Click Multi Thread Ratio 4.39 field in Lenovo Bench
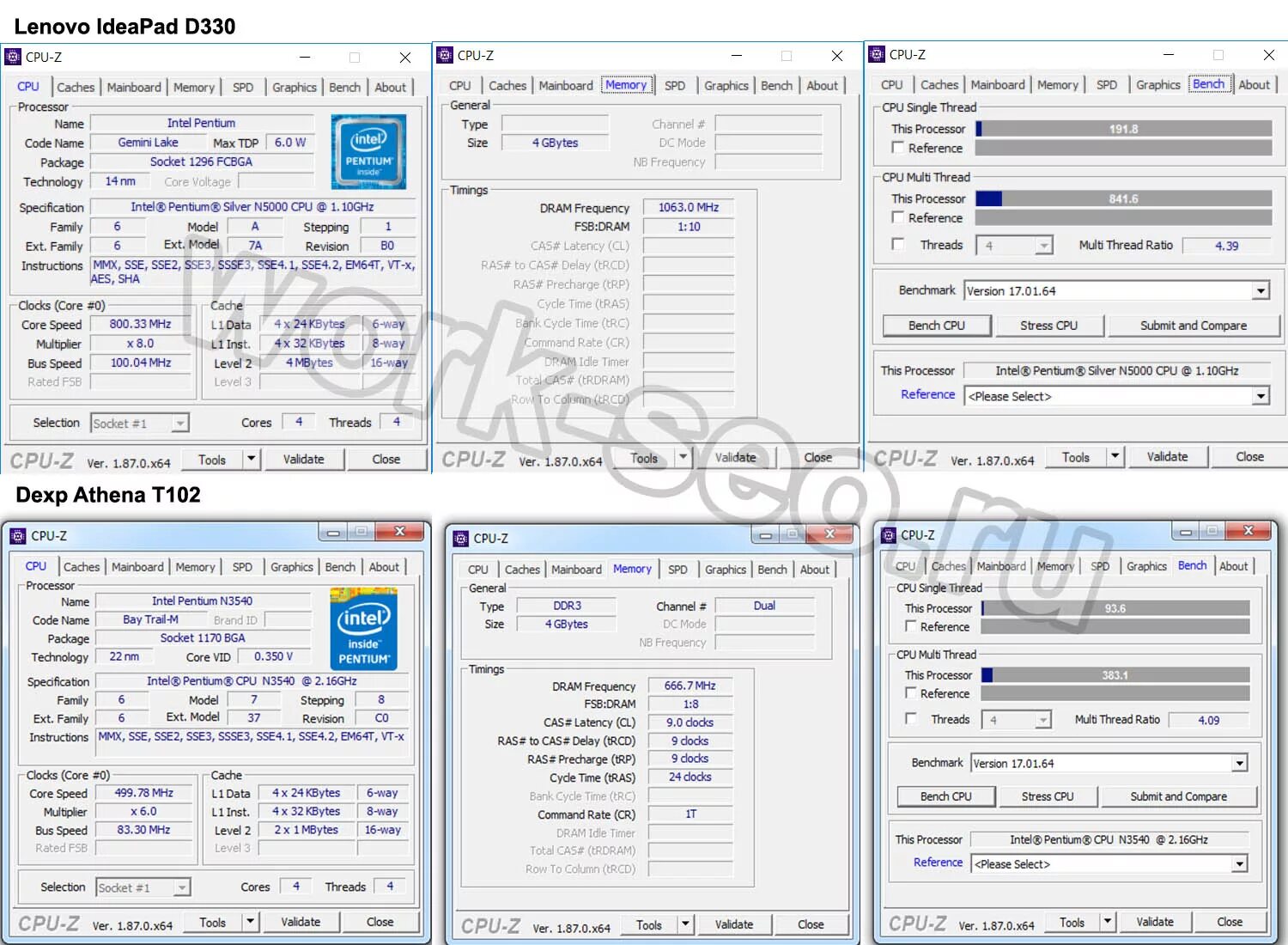Screen dimensions: 1288x945 tap(1227, 246)
